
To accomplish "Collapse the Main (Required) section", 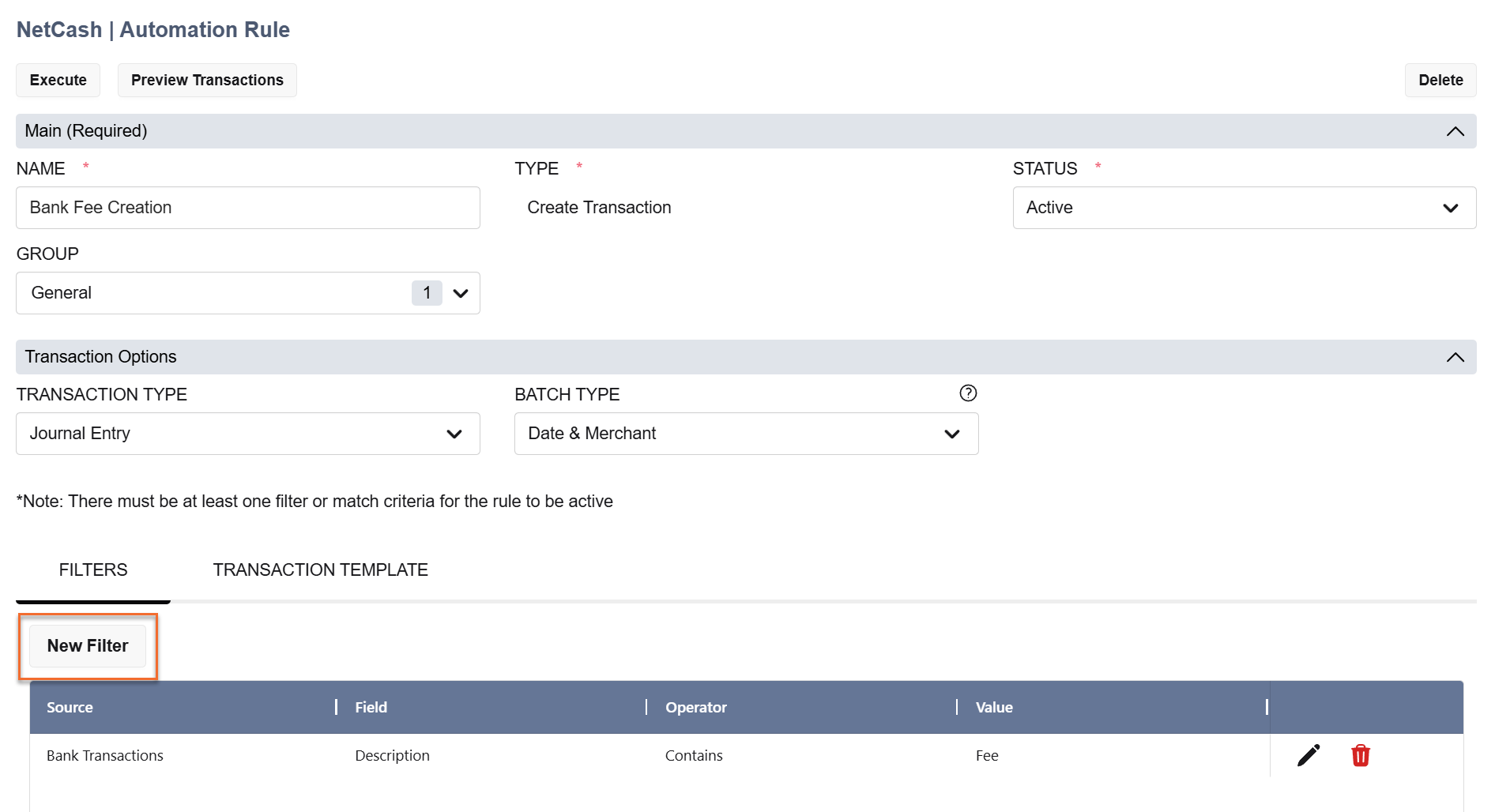I will [1455, 131].
